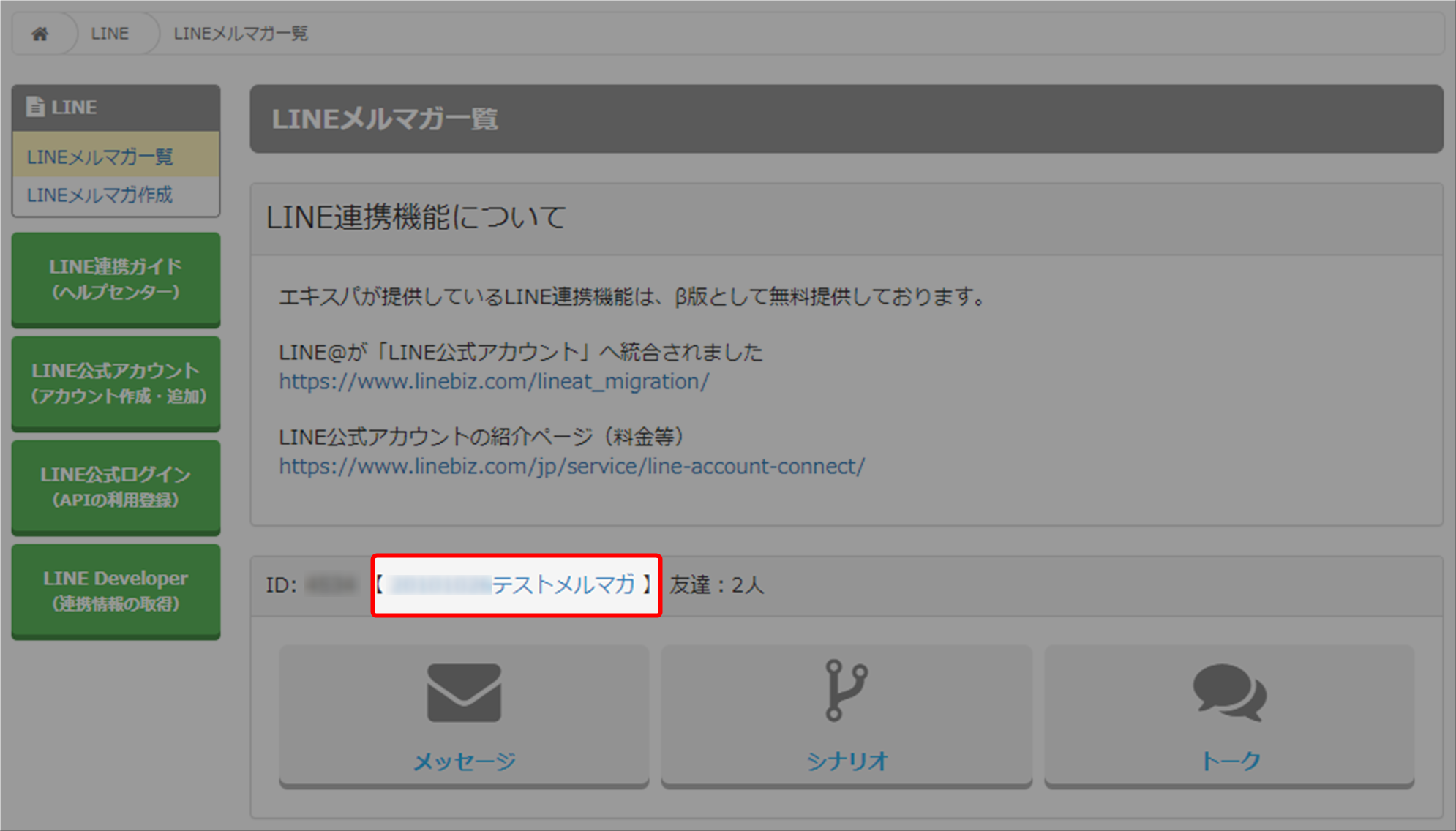Screen dimensions: 1456x831
Task: Open LINEメルマガ一覧 in the sidebar menu
Action: pyautogui.click(x=116, y=157)
